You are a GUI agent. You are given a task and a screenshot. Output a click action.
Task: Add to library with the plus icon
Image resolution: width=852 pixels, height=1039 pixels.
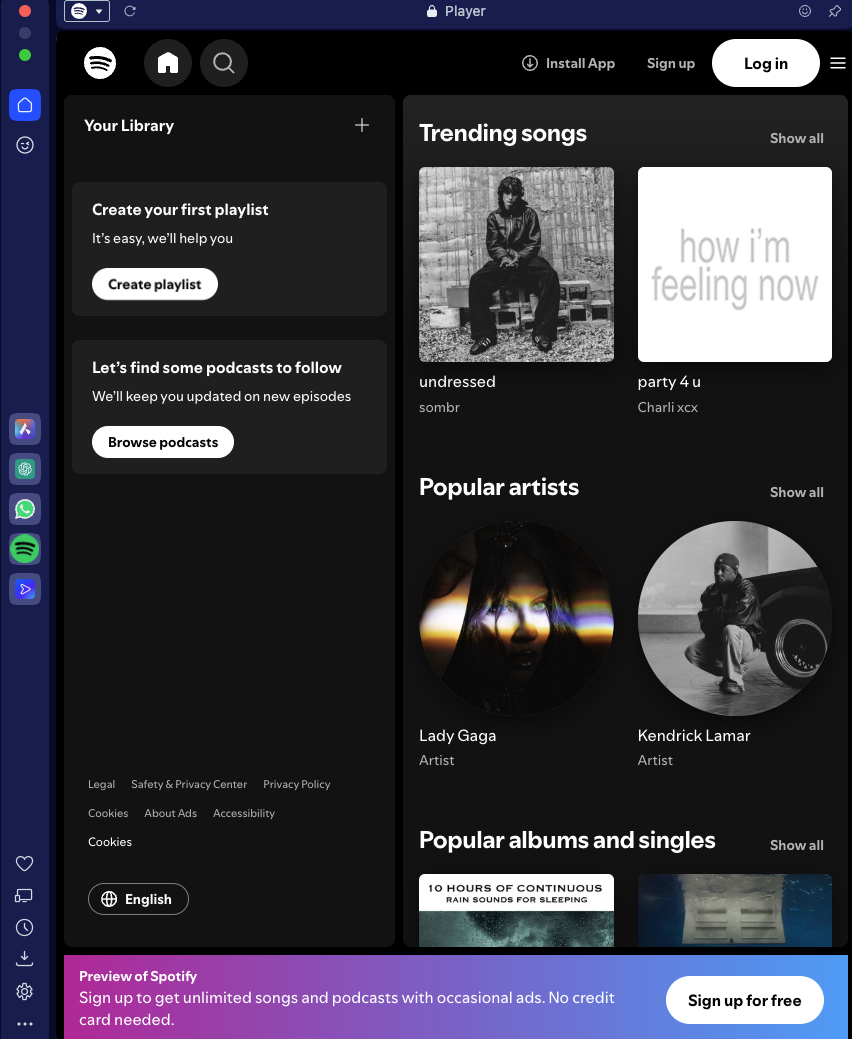click(x=362, y=125)
